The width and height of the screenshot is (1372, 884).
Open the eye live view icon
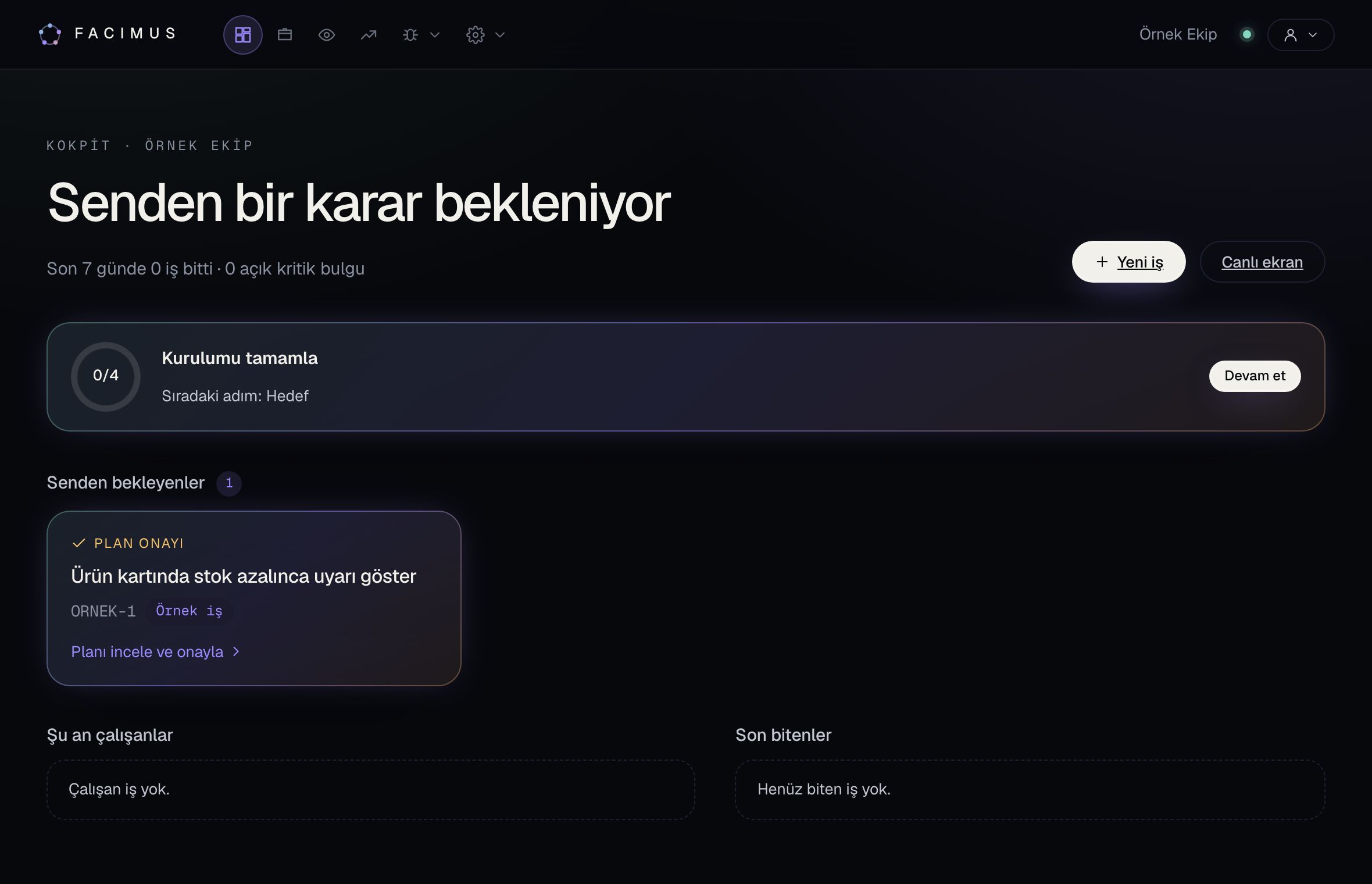(327, 35)
